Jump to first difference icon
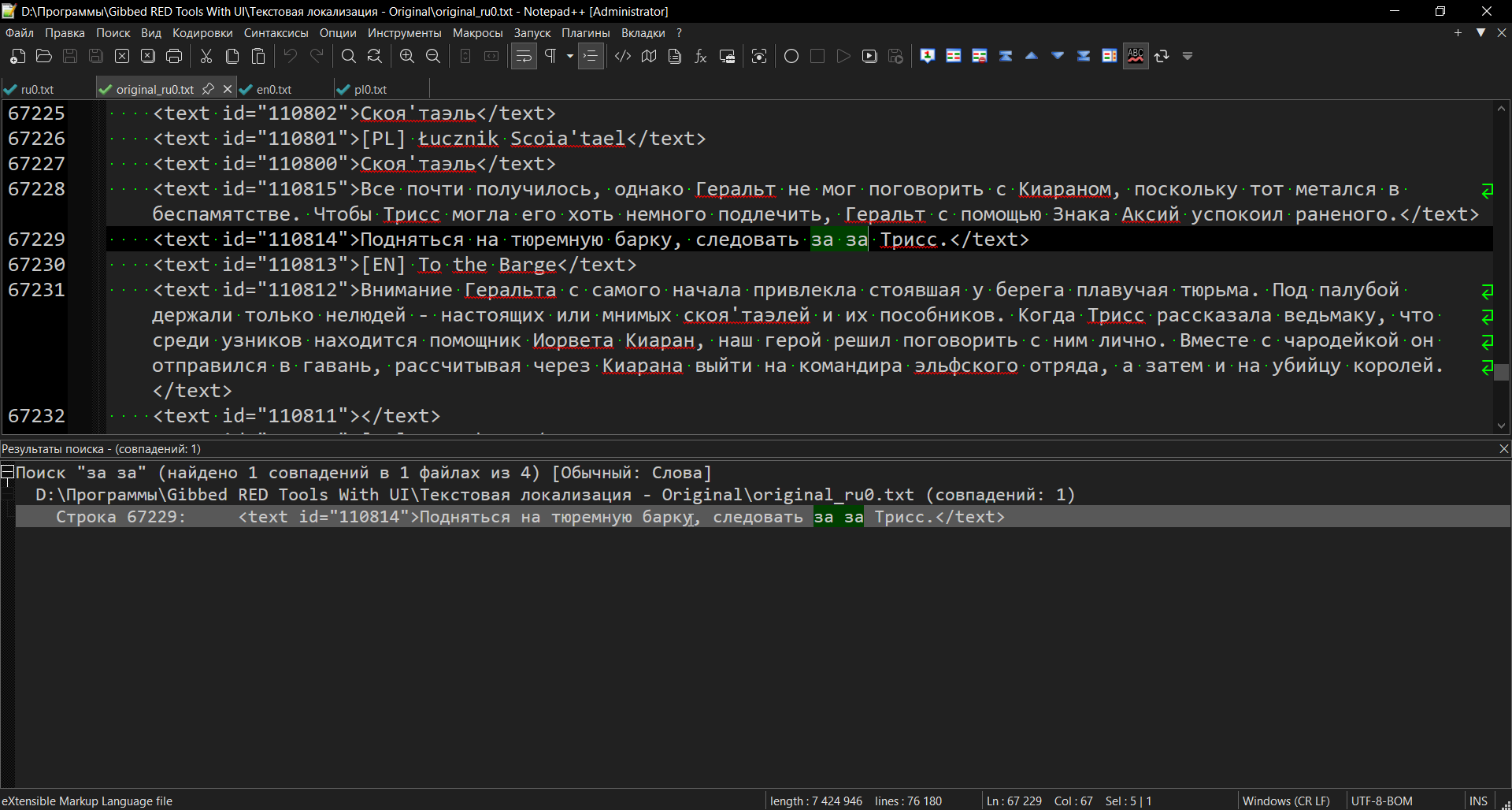This screenshot has width=1512, height=810. click(1006, 56)
